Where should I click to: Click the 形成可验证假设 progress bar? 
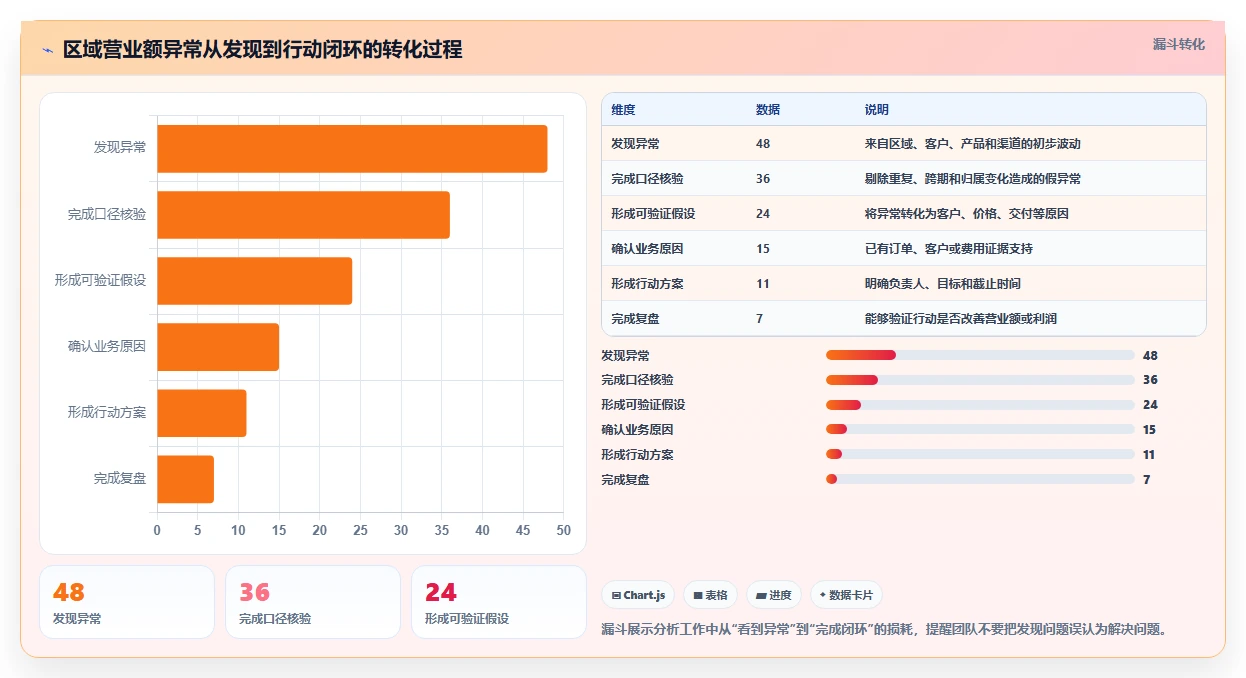pos(980,405)
